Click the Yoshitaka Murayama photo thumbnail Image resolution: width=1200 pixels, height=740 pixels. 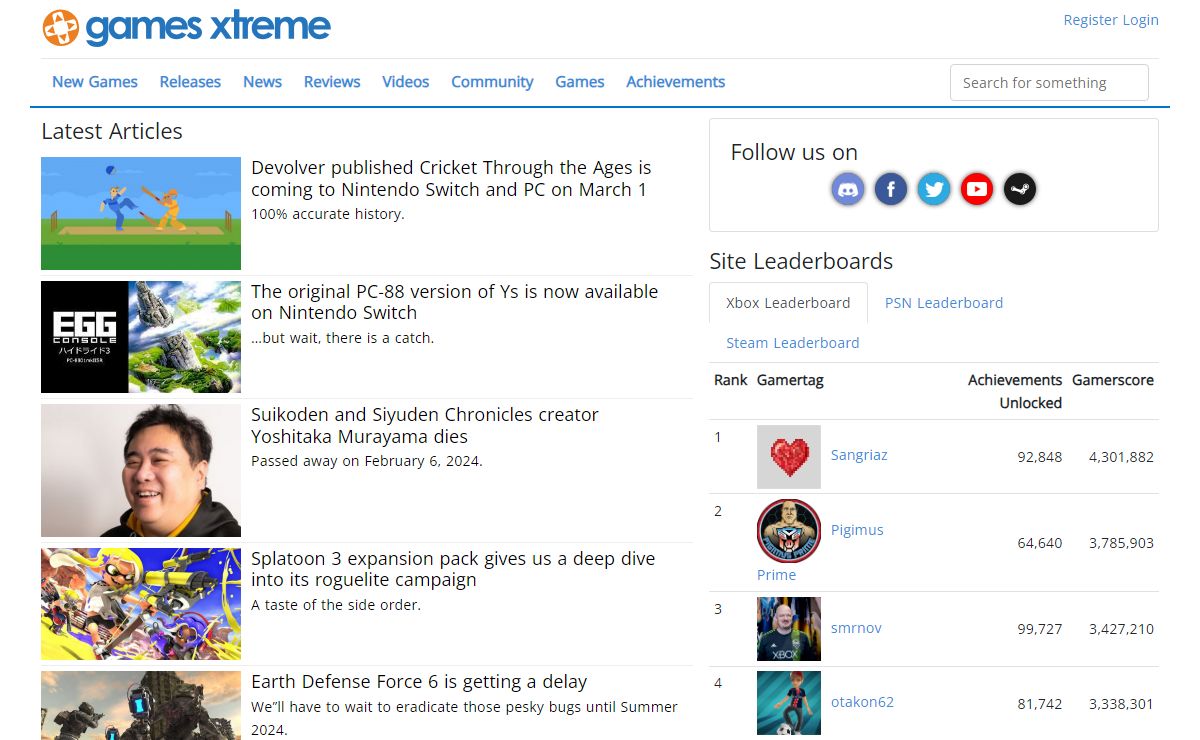click(141, 471)
